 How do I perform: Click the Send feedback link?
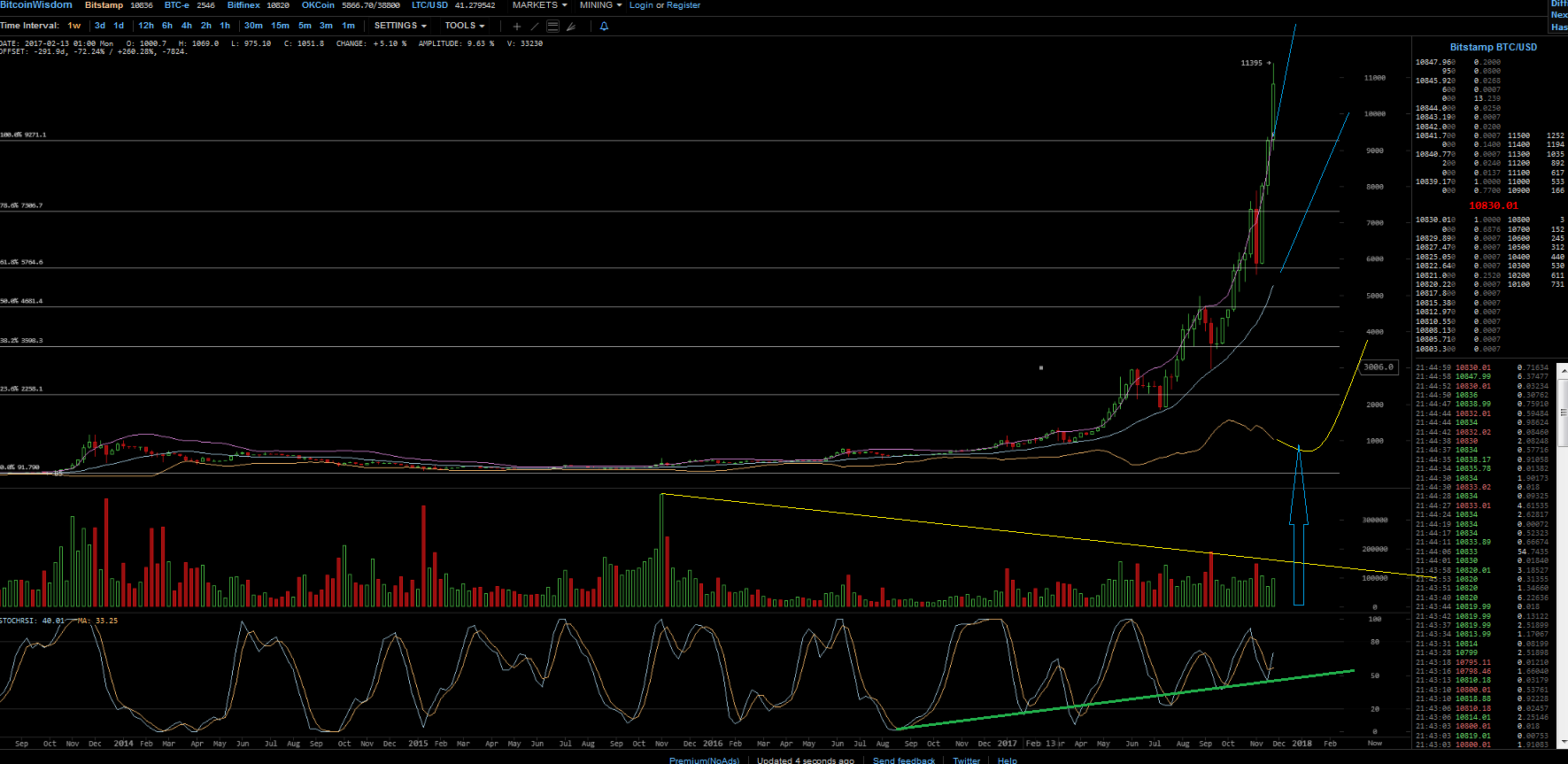click(904, 760)
